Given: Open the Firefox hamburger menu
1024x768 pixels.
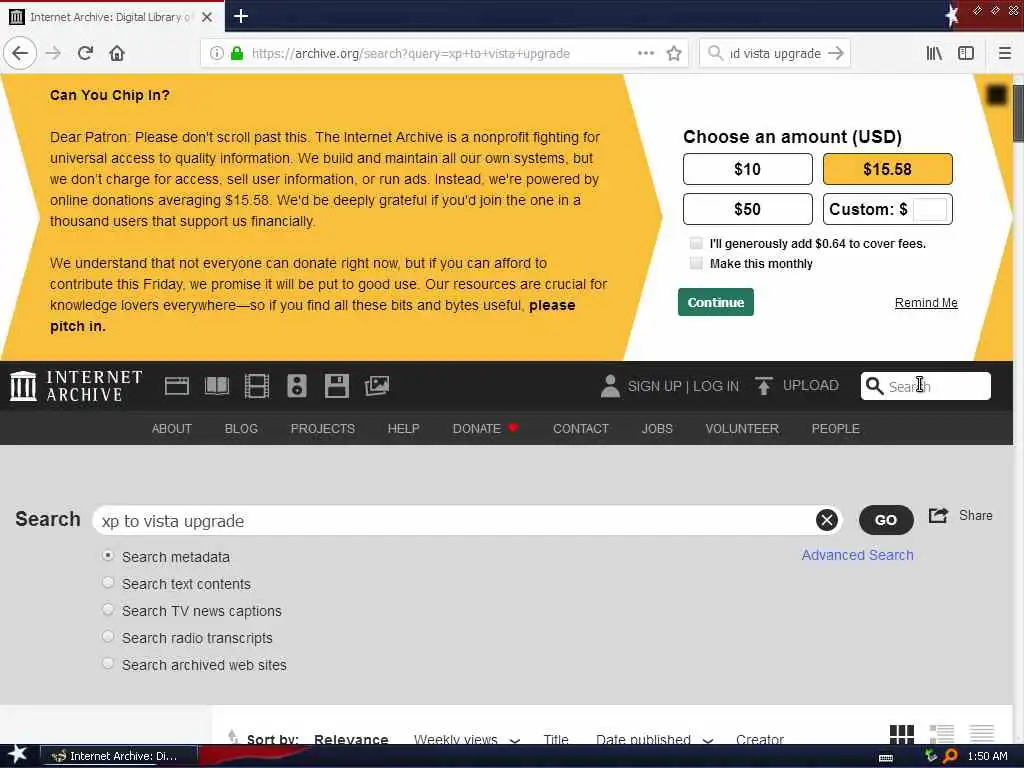Looking at the screenshot, I should click(x=1005, y=53).
